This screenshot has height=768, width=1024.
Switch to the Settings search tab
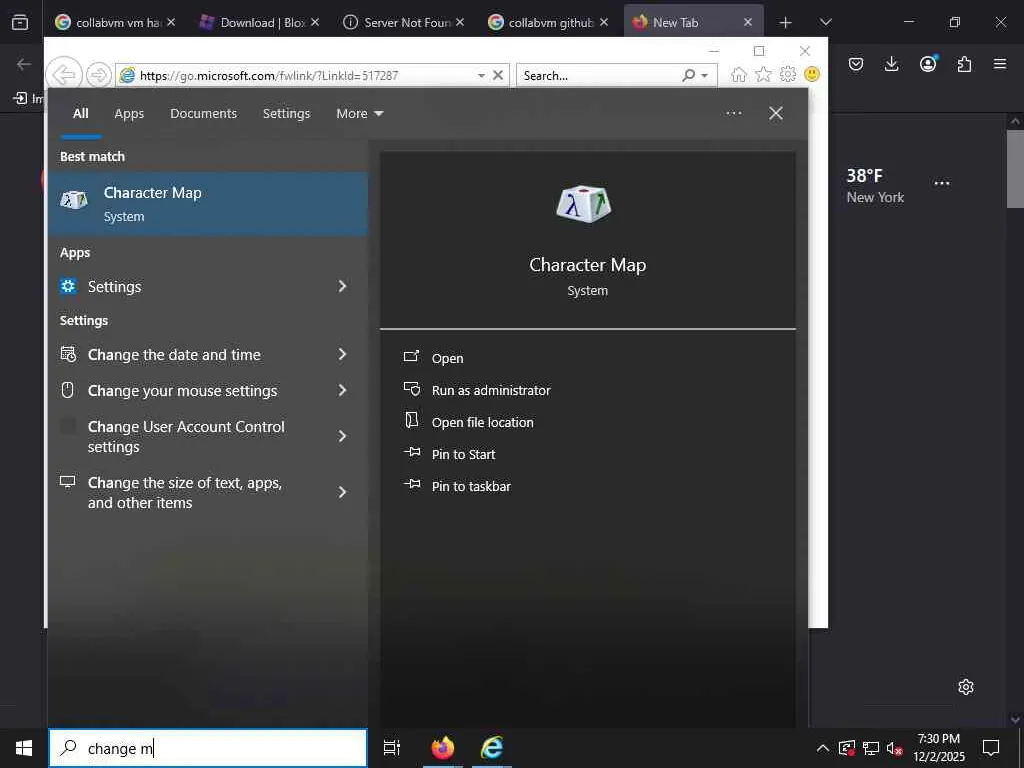tap(286, 114)
